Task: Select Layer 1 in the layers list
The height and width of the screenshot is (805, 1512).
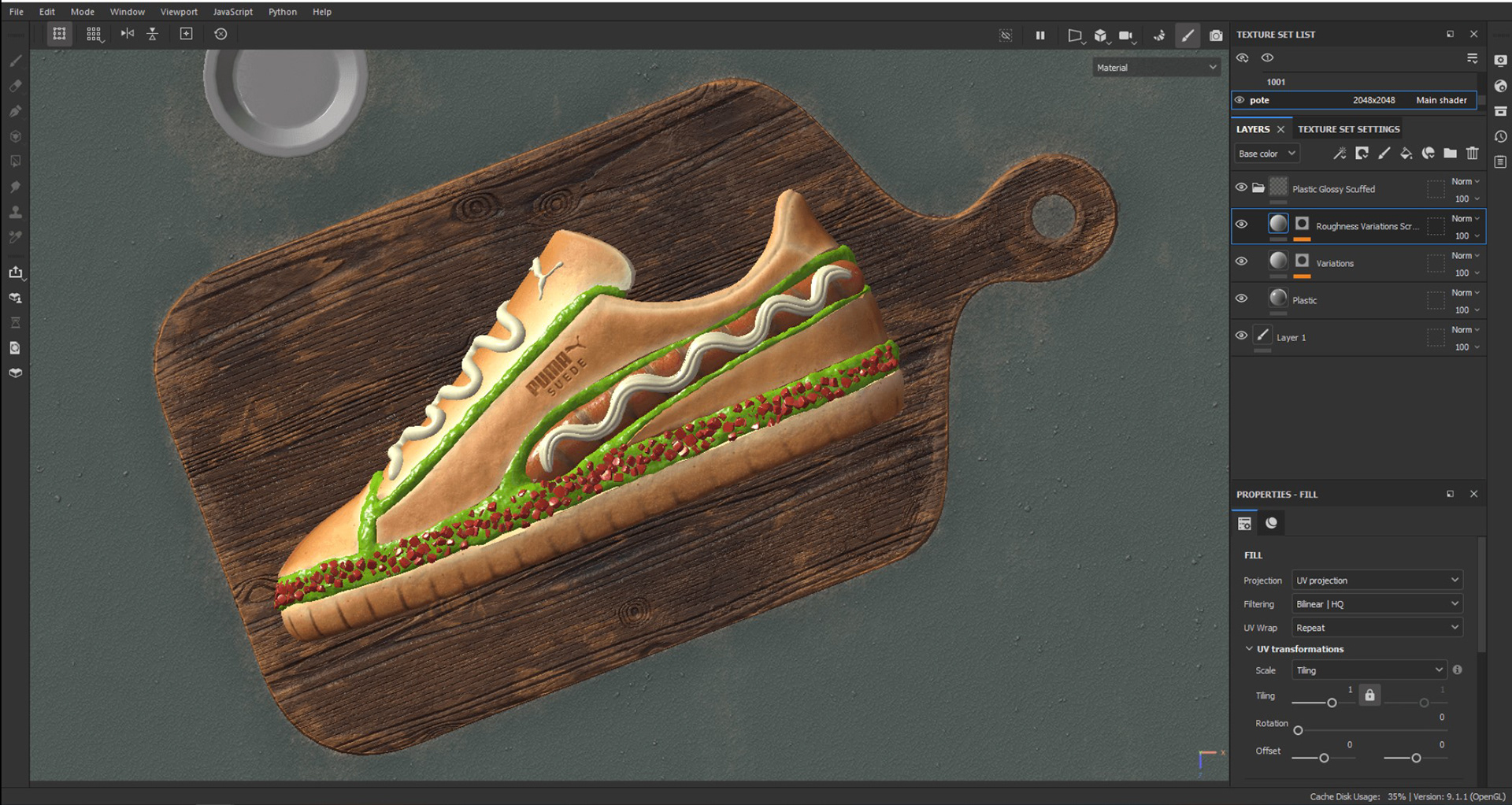Action: (1358, 337)
